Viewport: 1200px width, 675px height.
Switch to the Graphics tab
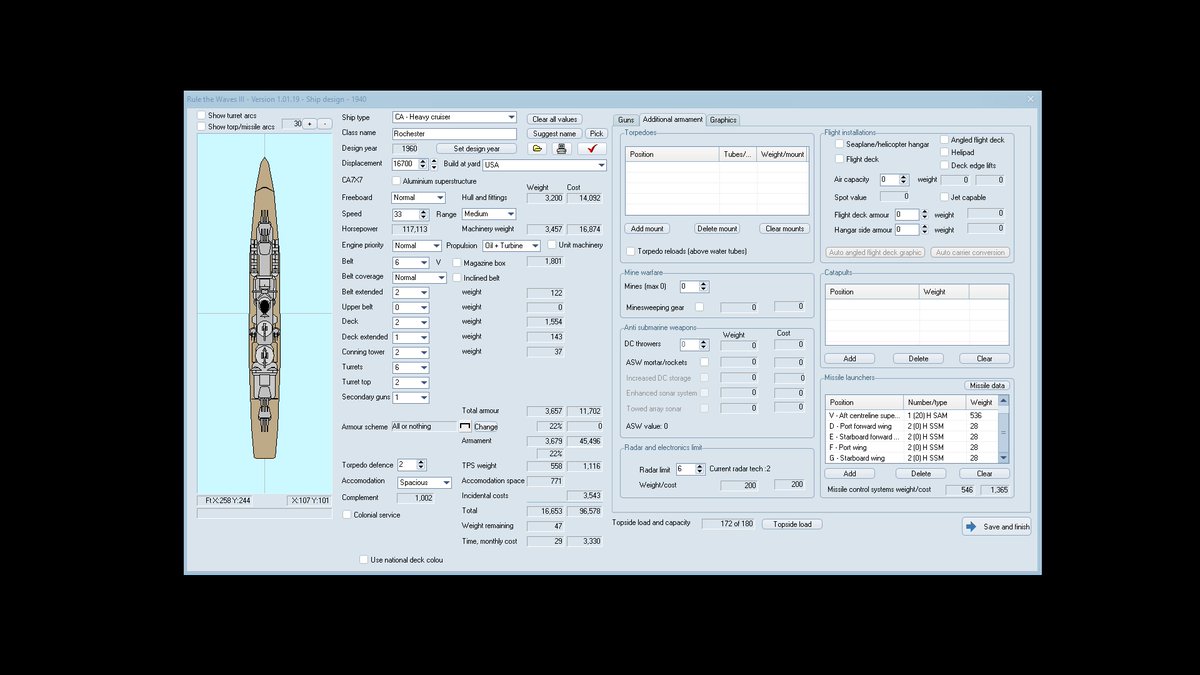coord(723,120)
